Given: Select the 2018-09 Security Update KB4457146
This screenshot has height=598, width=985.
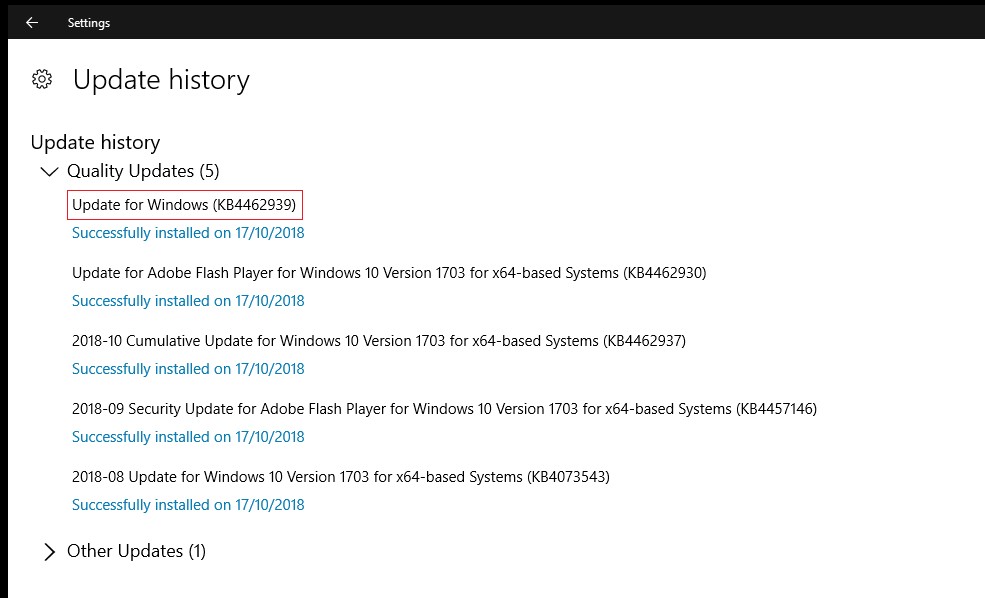Looking at the screenshot, I should point(444,409).
